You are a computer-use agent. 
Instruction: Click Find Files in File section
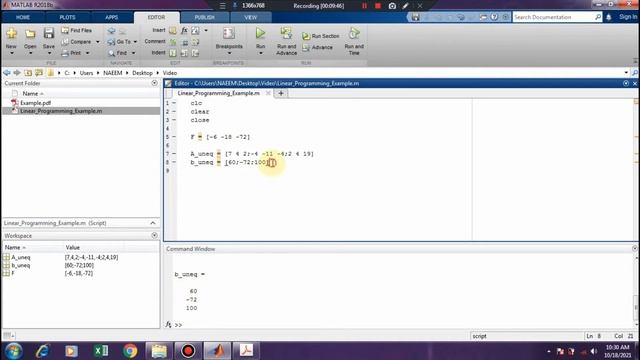click(77, 30)
